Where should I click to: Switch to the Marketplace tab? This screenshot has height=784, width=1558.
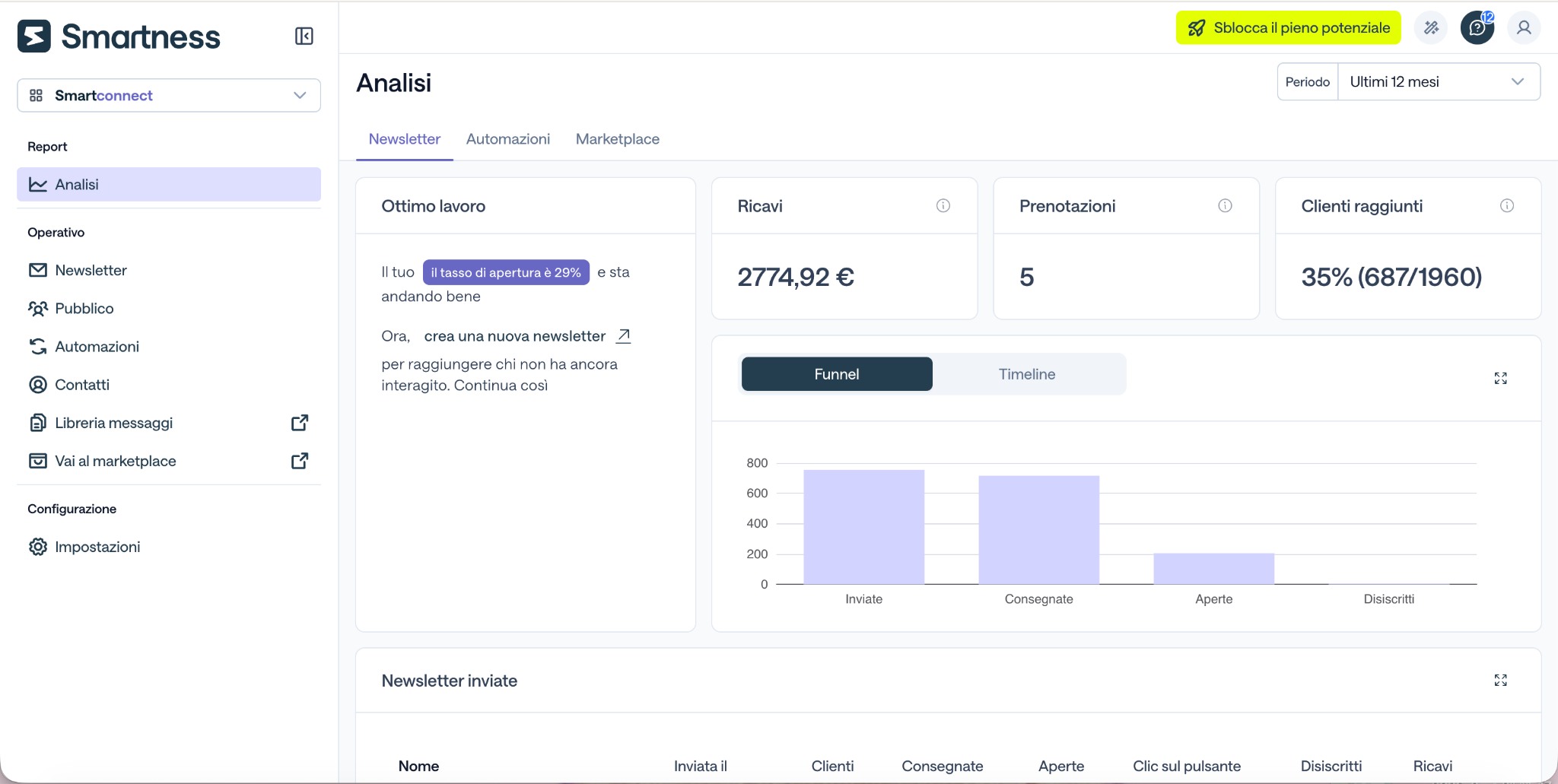618,139
